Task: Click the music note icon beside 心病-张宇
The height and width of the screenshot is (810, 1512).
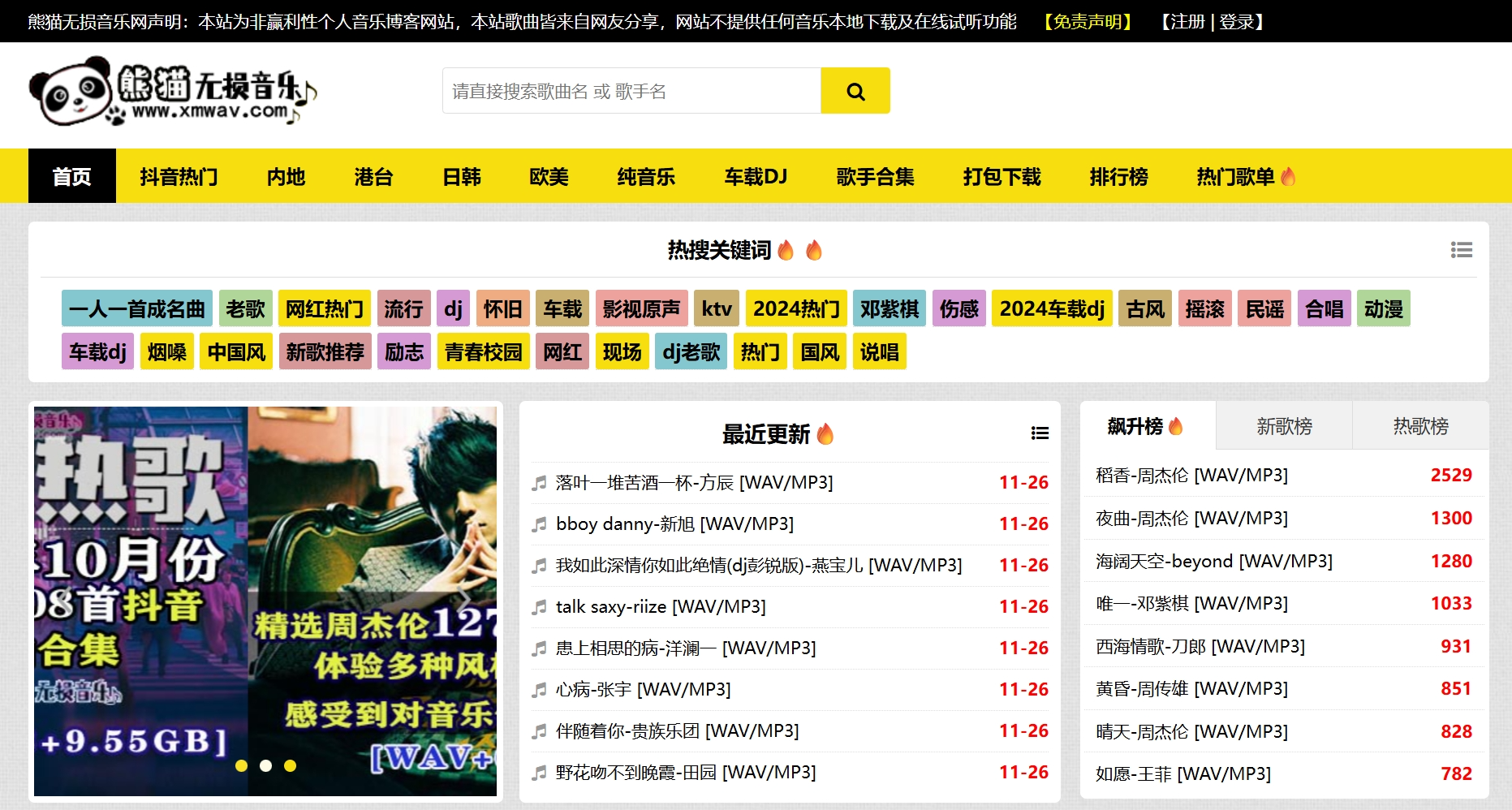Action: 539,690
